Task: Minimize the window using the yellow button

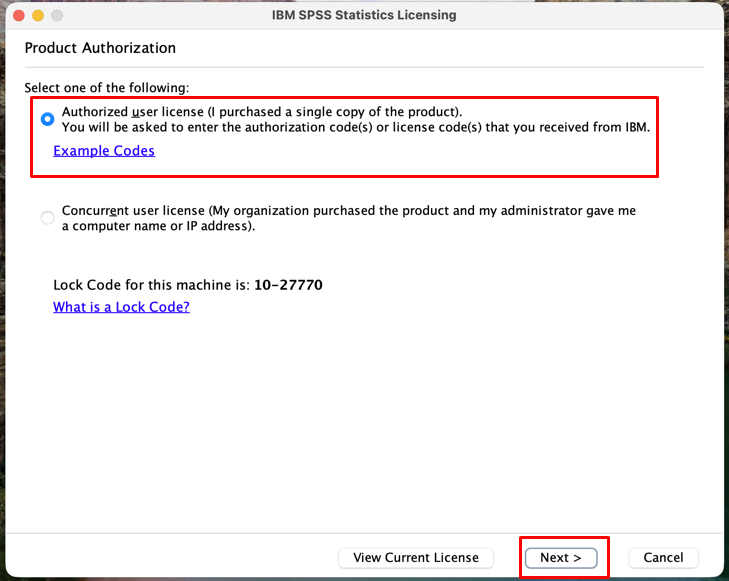Action: (x=38, y=16)
